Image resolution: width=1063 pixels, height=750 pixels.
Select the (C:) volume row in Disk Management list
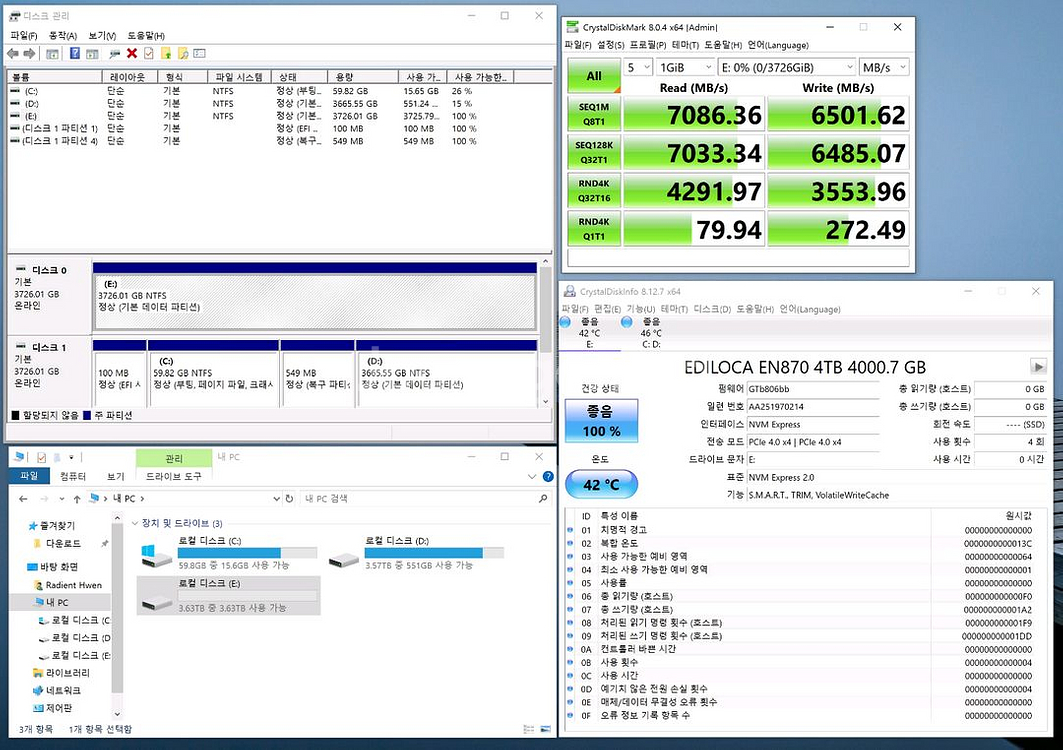click(280, 91)
